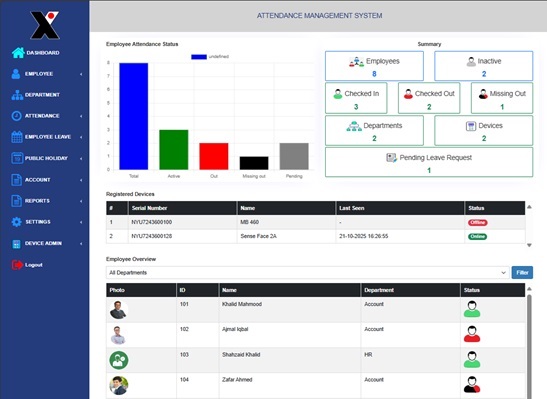Select the Employee Leave menu label
The width and height of the screenshot is (547, 399).
48,137
